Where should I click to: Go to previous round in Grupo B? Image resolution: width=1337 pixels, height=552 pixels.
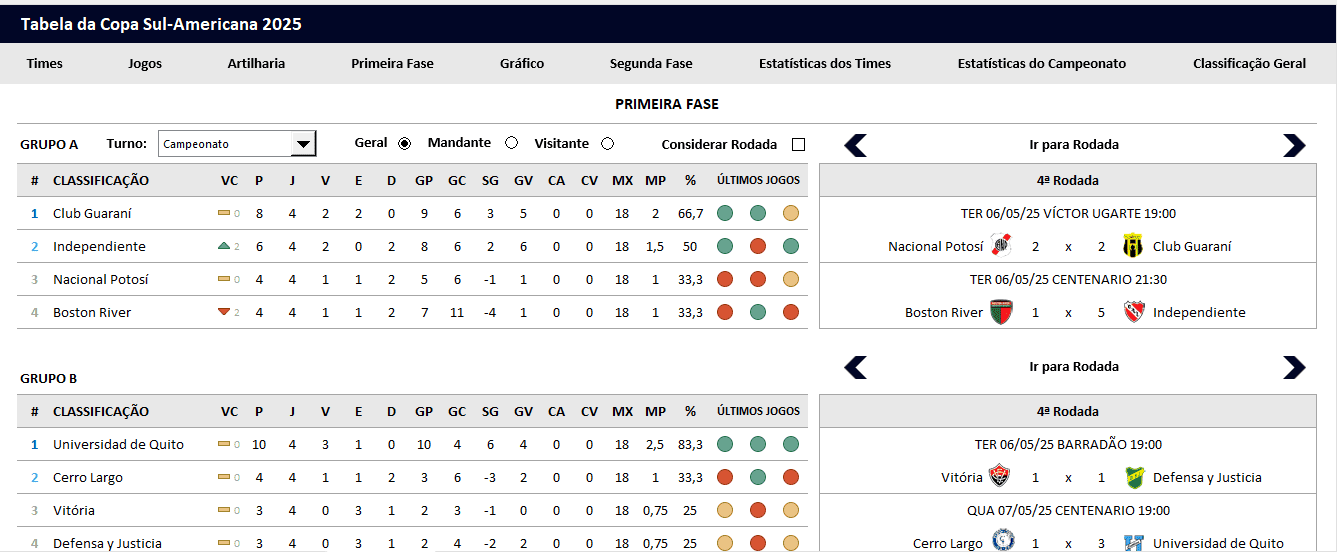[855, 368]
